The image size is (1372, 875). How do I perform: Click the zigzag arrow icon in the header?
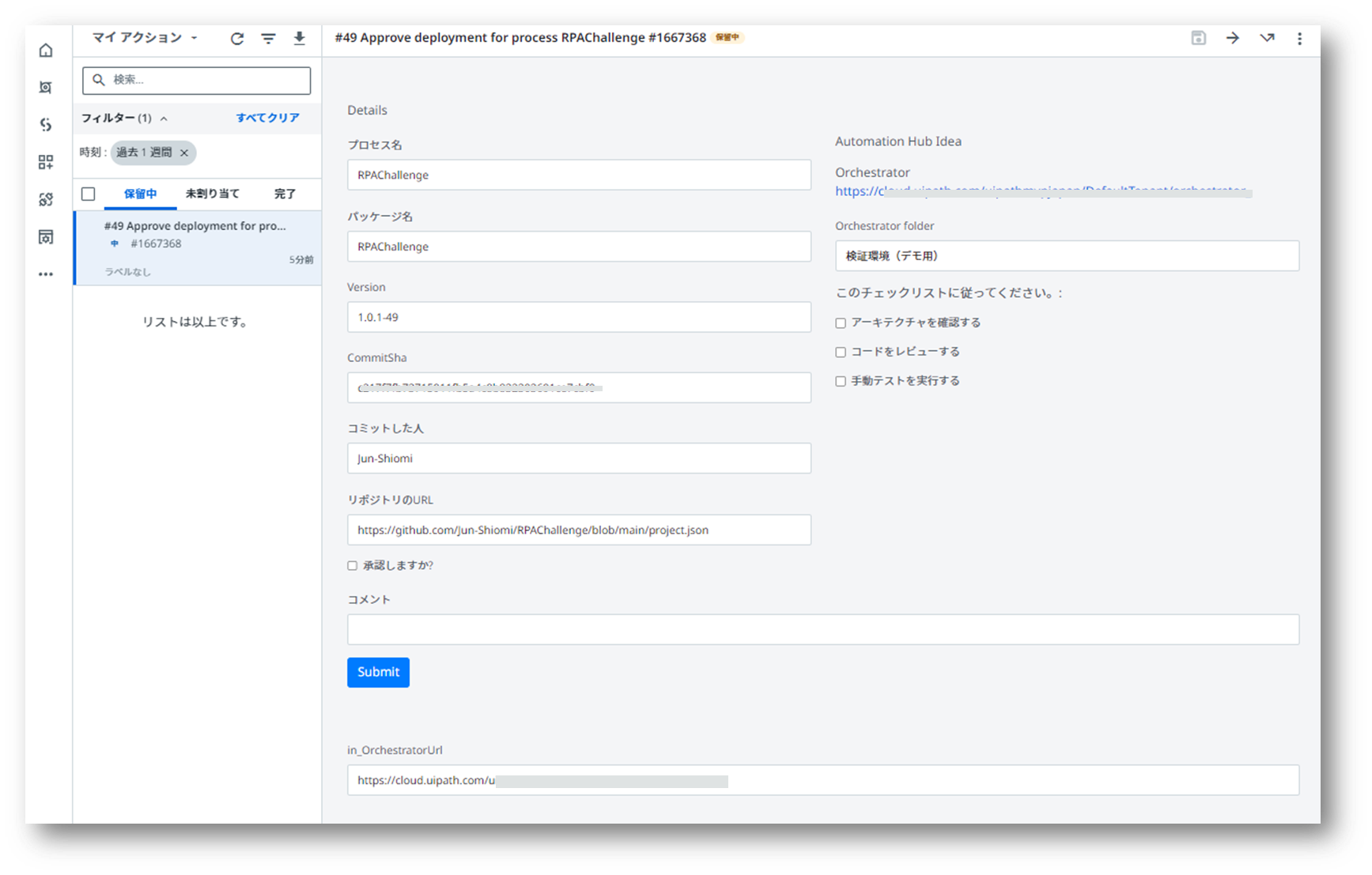click(1267, 38)
